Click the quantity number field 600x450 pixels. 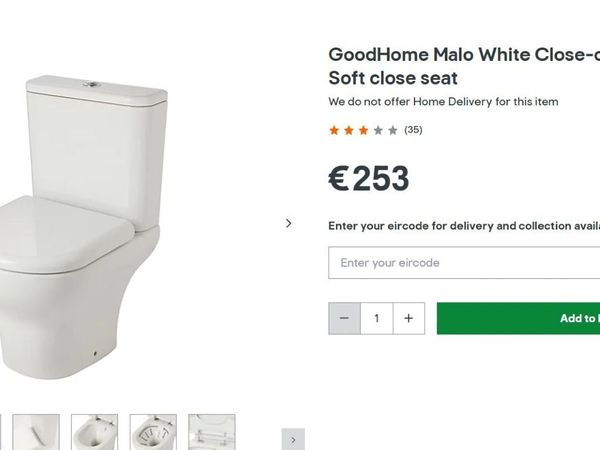pyautogui.click(x=377, y=318)
